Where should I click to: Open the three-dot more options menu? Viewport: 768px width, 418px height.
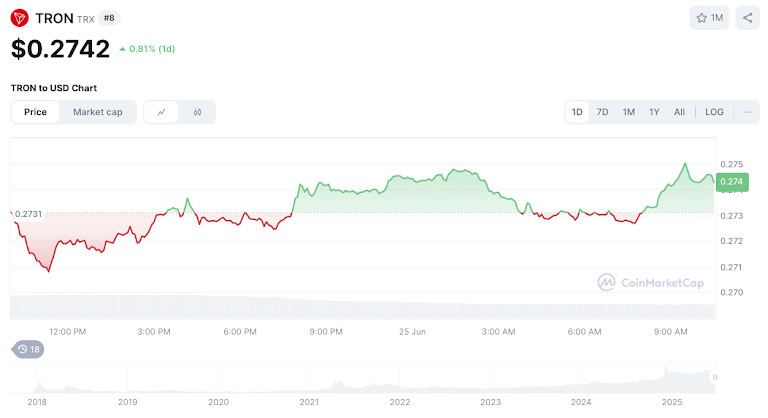pyautogui.click(x=748, y=112)
